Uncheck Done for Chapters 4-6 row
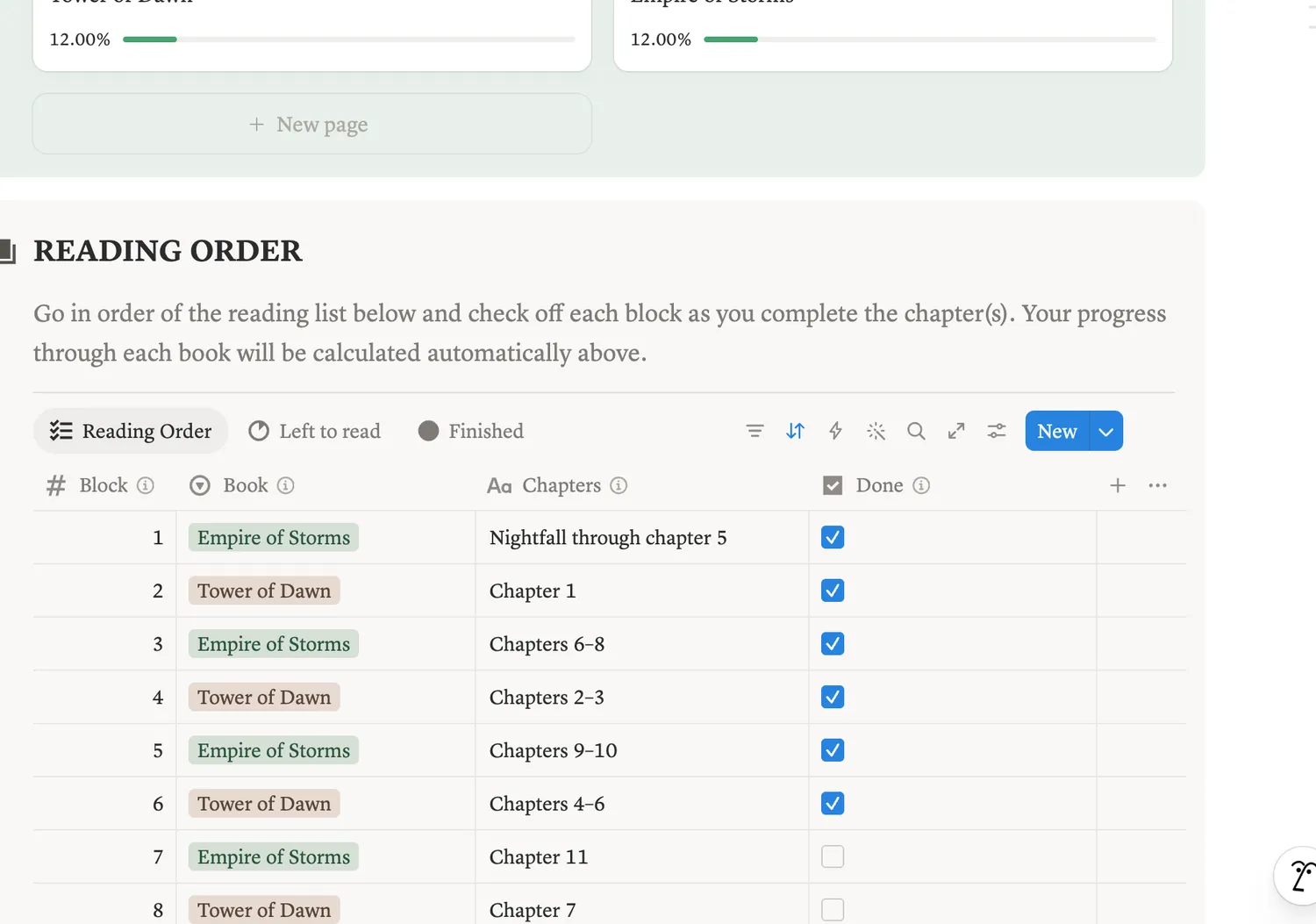Viewport: 1316px width, 924px height. [833, 804]
